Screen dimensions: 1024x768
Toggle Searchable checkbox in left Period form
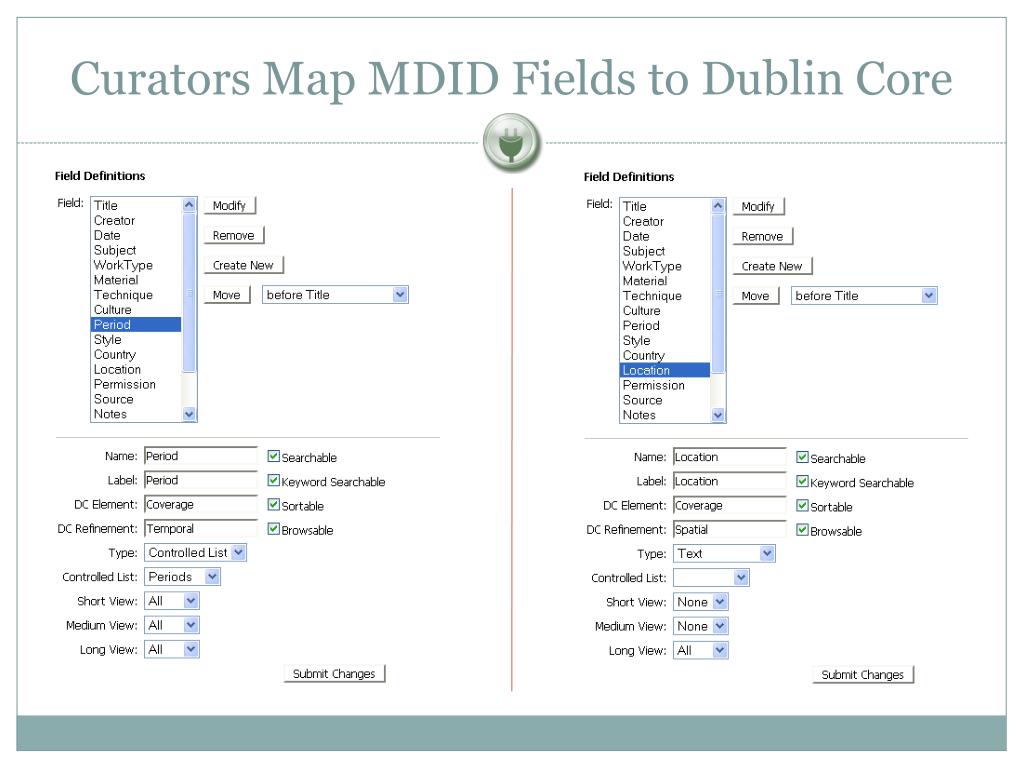click(274, 456)
